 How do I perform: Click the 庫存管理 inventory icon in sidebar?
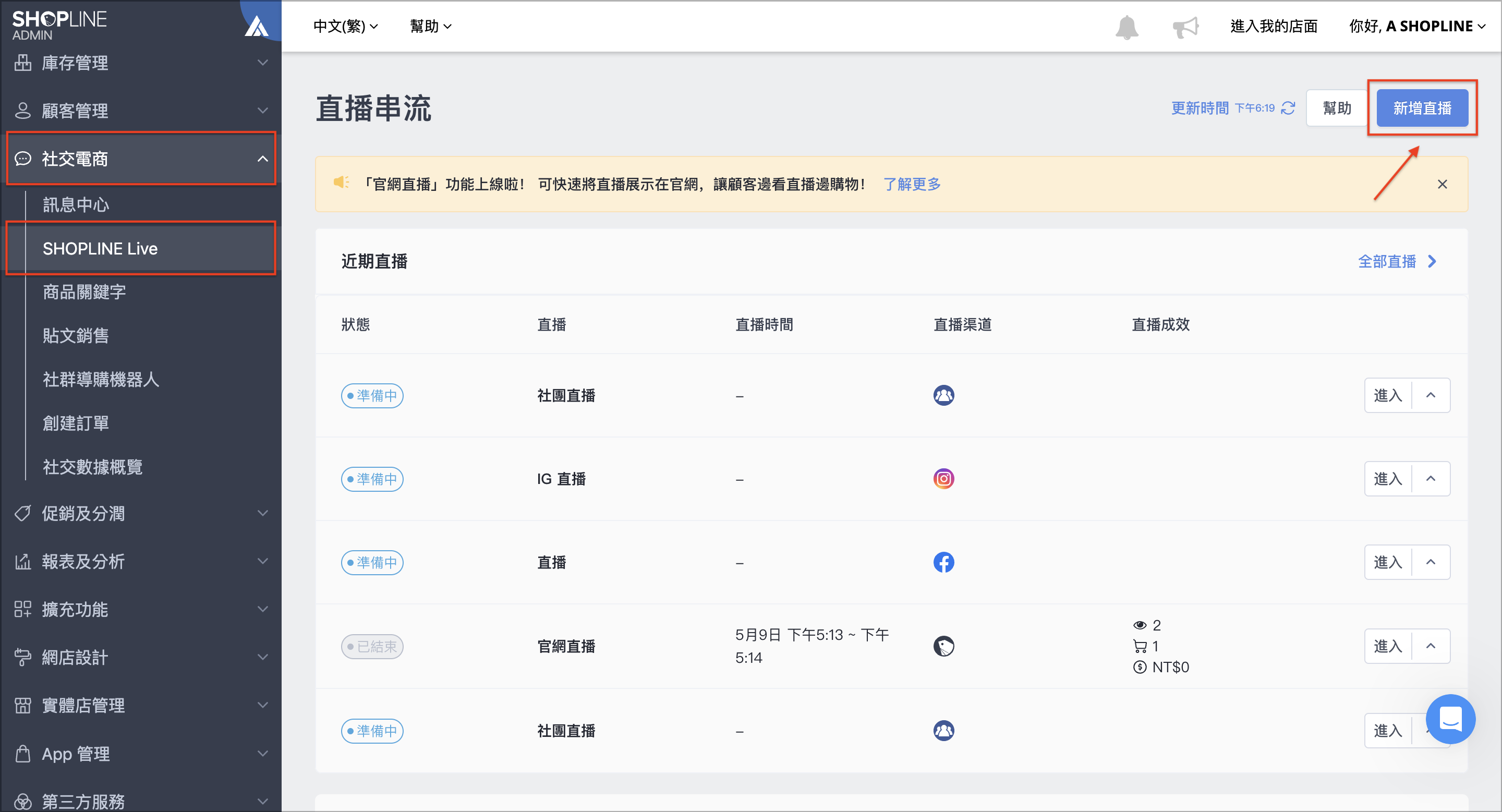pyautogui.click(x=23, y=63)
